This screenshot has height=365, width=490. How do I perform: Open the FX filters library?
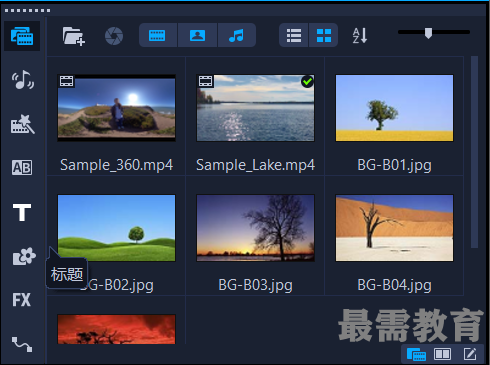click(22, 300)
